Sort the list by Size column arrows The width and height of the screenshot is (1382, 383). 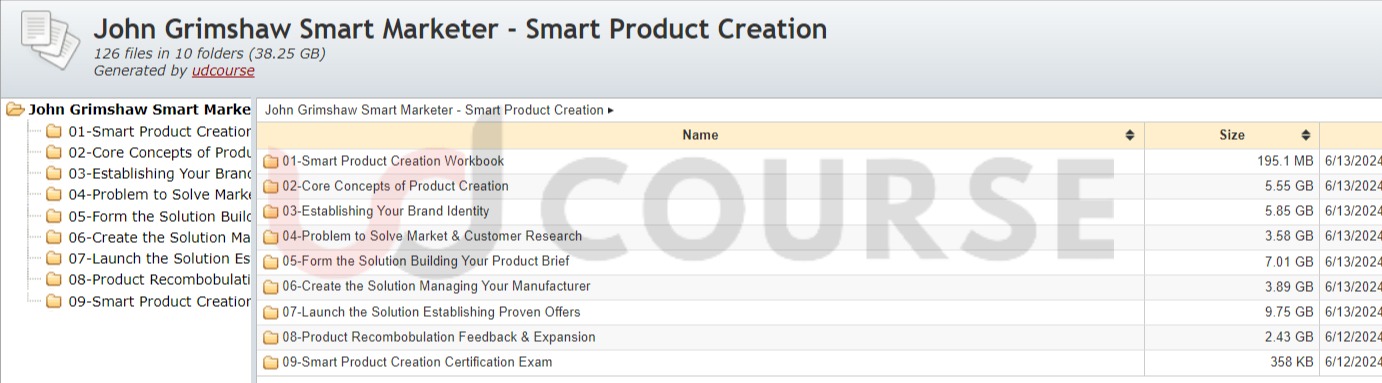(1305, 135)
